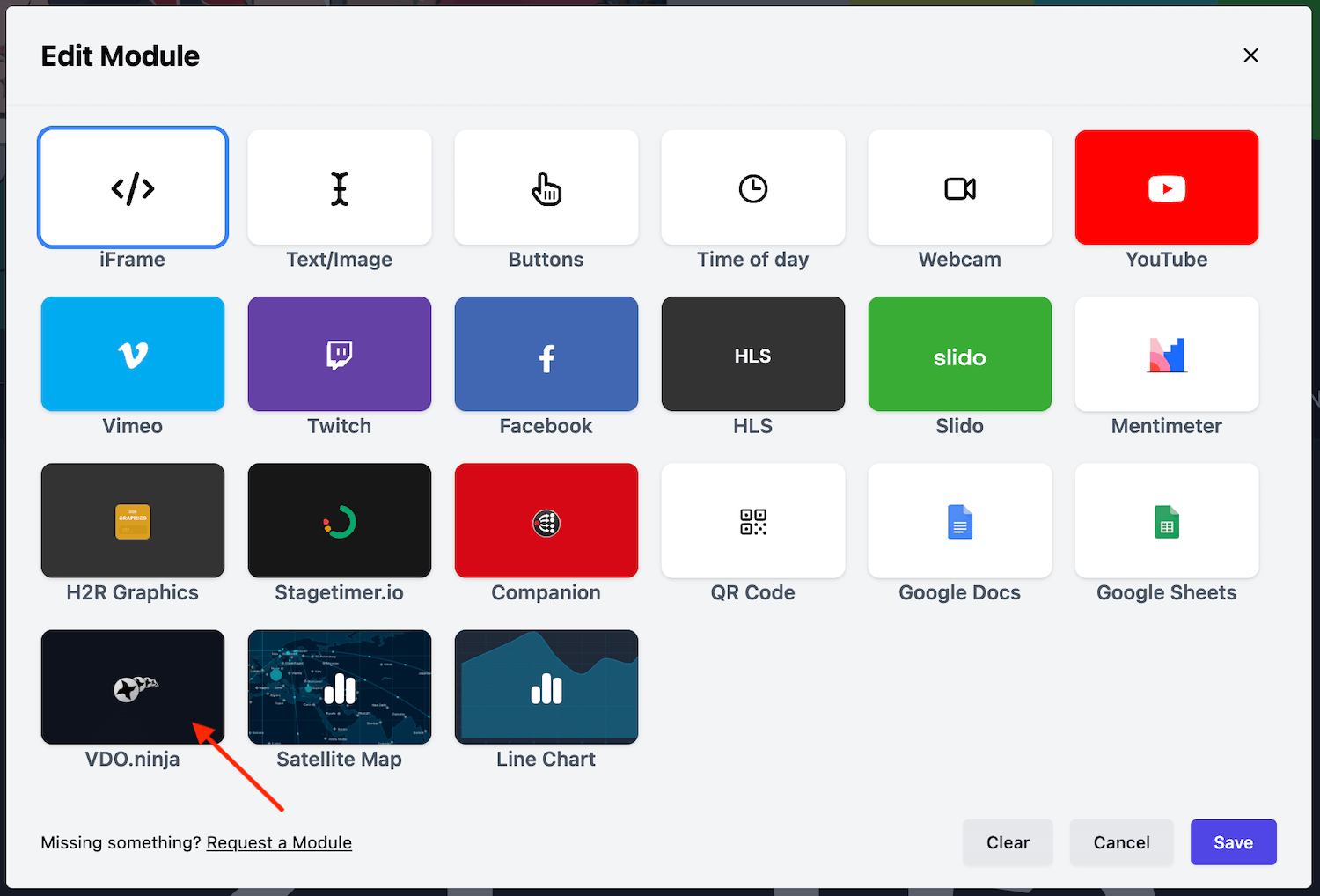Select the QR Code module
The width and height of the screenshot is (1320, 896).
(752, 520)
